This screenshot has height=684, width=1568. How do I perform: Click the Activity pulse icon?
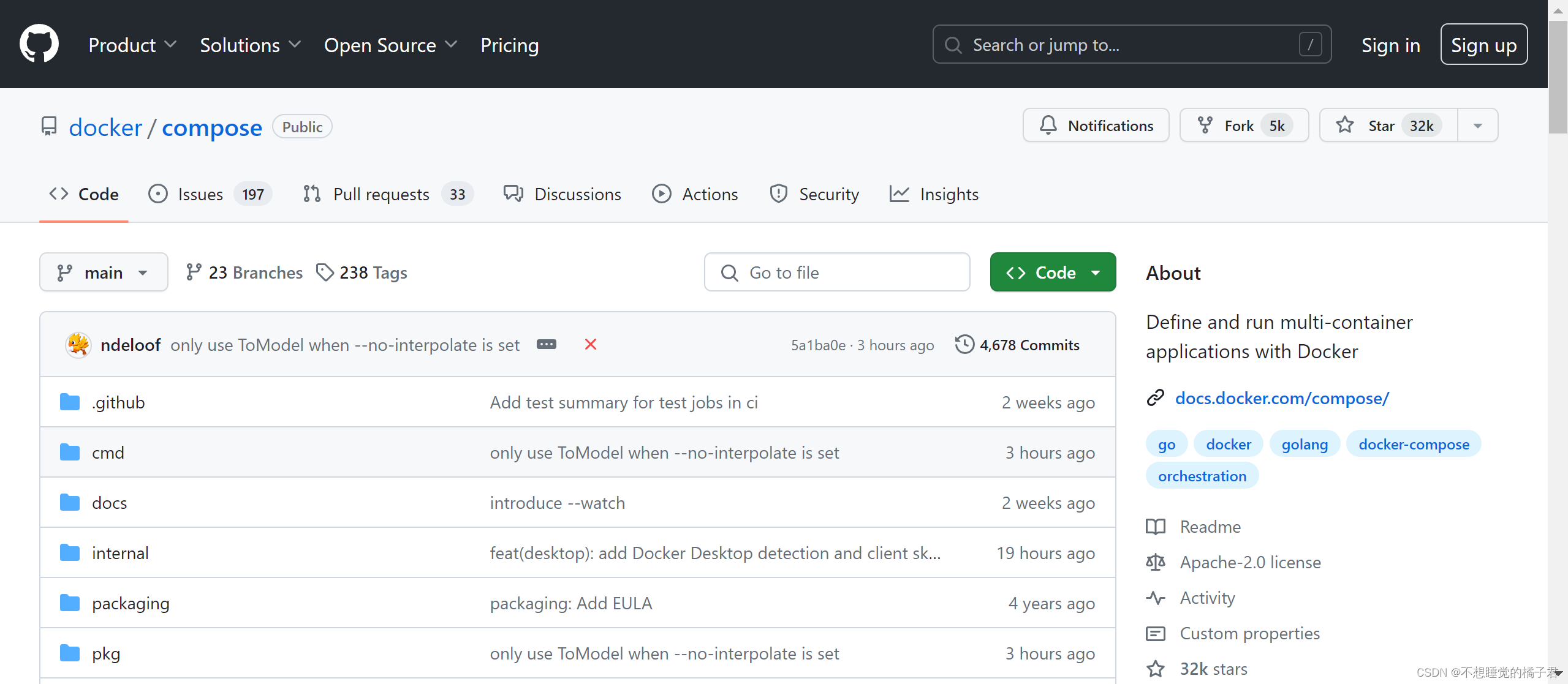(1155, 598)
